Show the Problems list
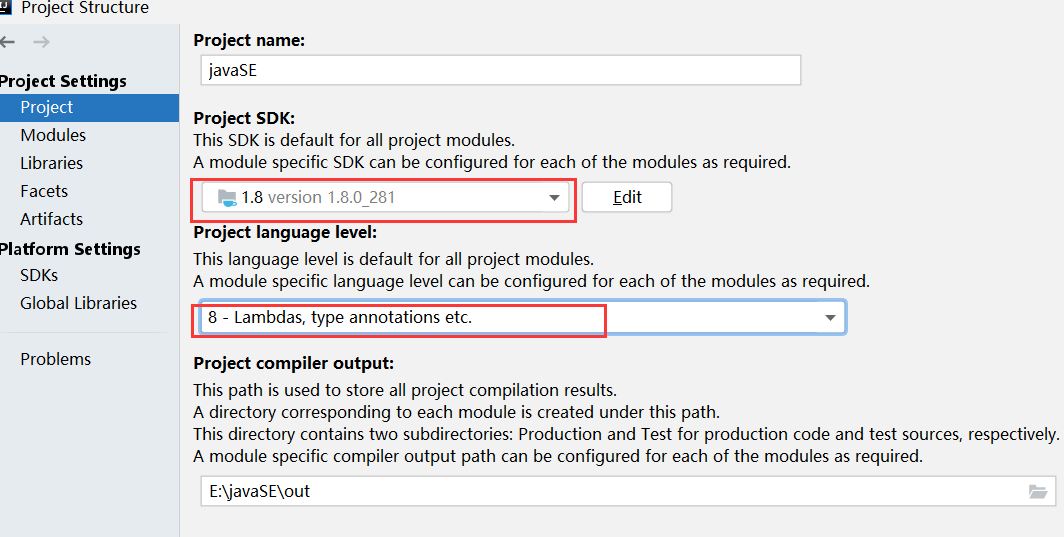Image resolution: width=1064 pixels, height=537 pixels. pyautogui.click(x=55, y=359)
